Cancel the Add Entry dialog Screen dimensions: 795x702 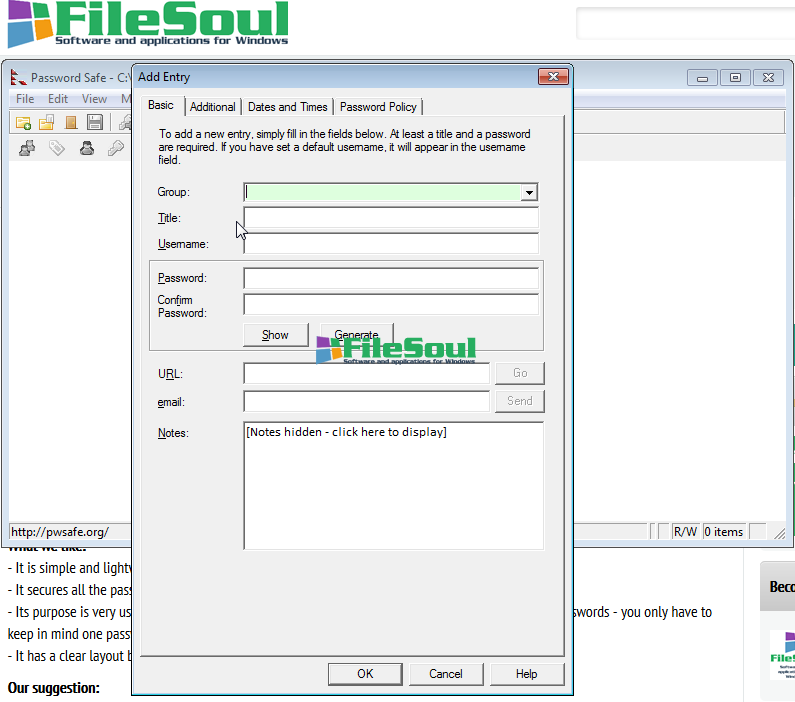(445, 674)
